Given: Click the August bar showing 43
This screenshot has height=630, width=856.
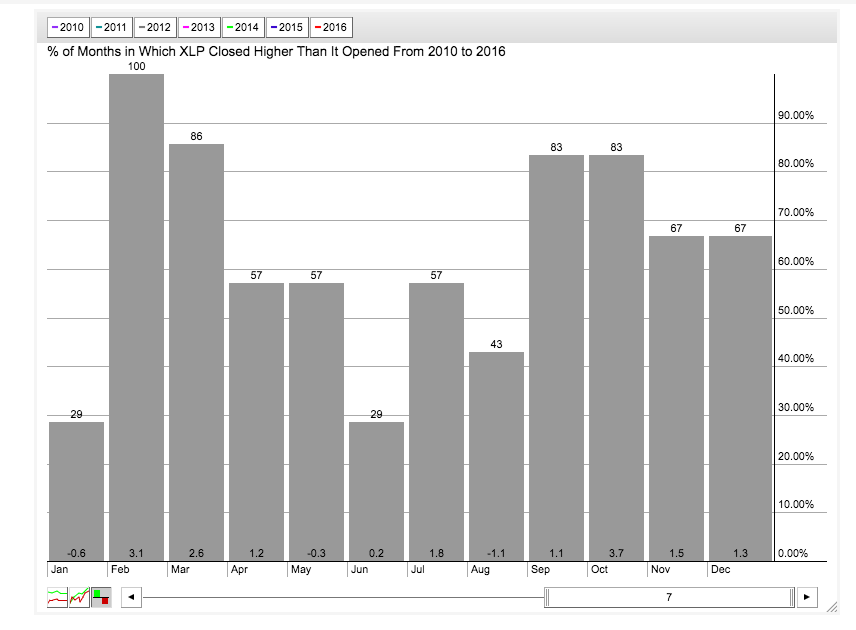Looking at the screenshot, I should click(496, 456).
